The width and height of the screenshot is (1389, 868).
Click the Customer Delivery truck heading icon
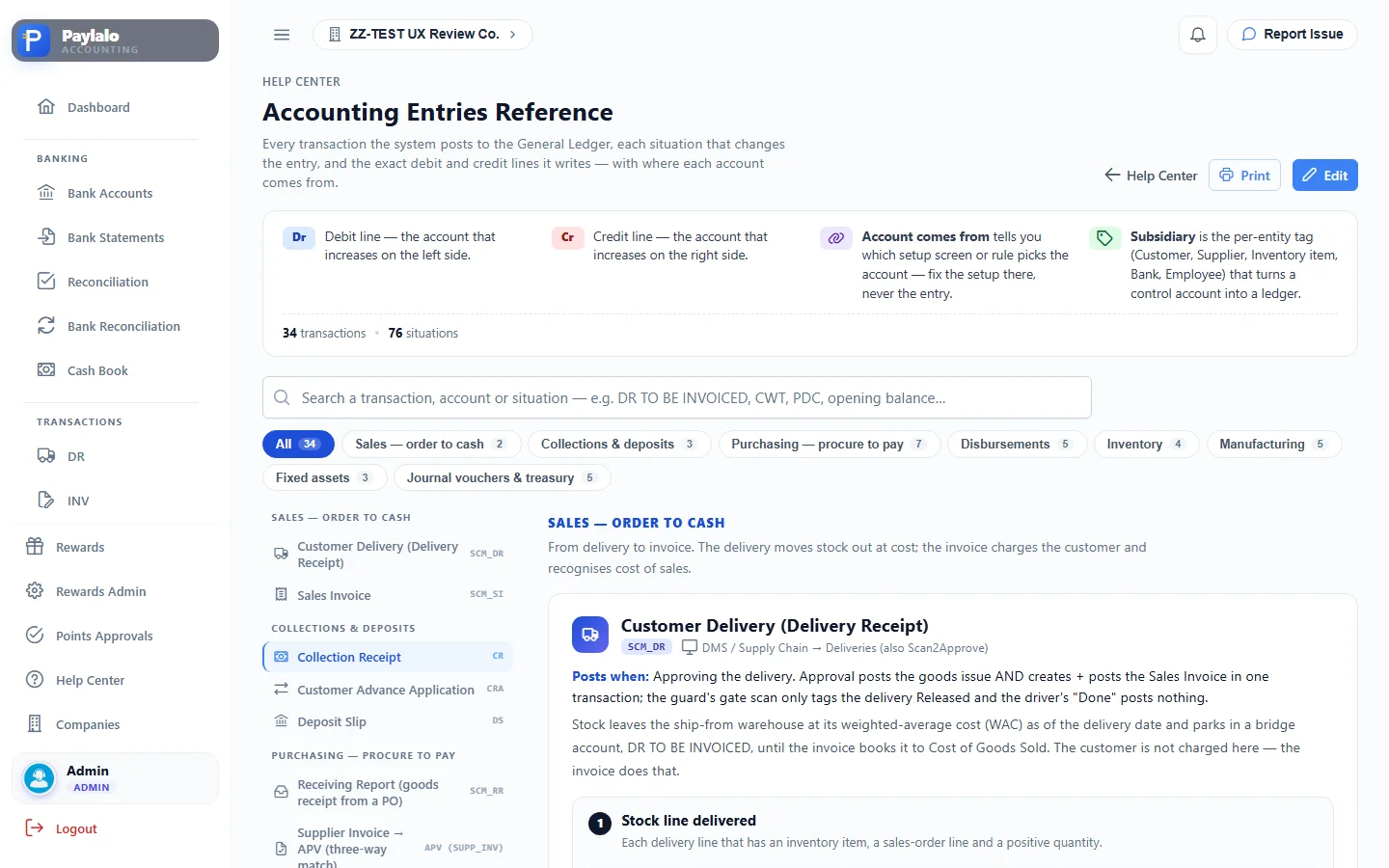[x=590, y=635]
